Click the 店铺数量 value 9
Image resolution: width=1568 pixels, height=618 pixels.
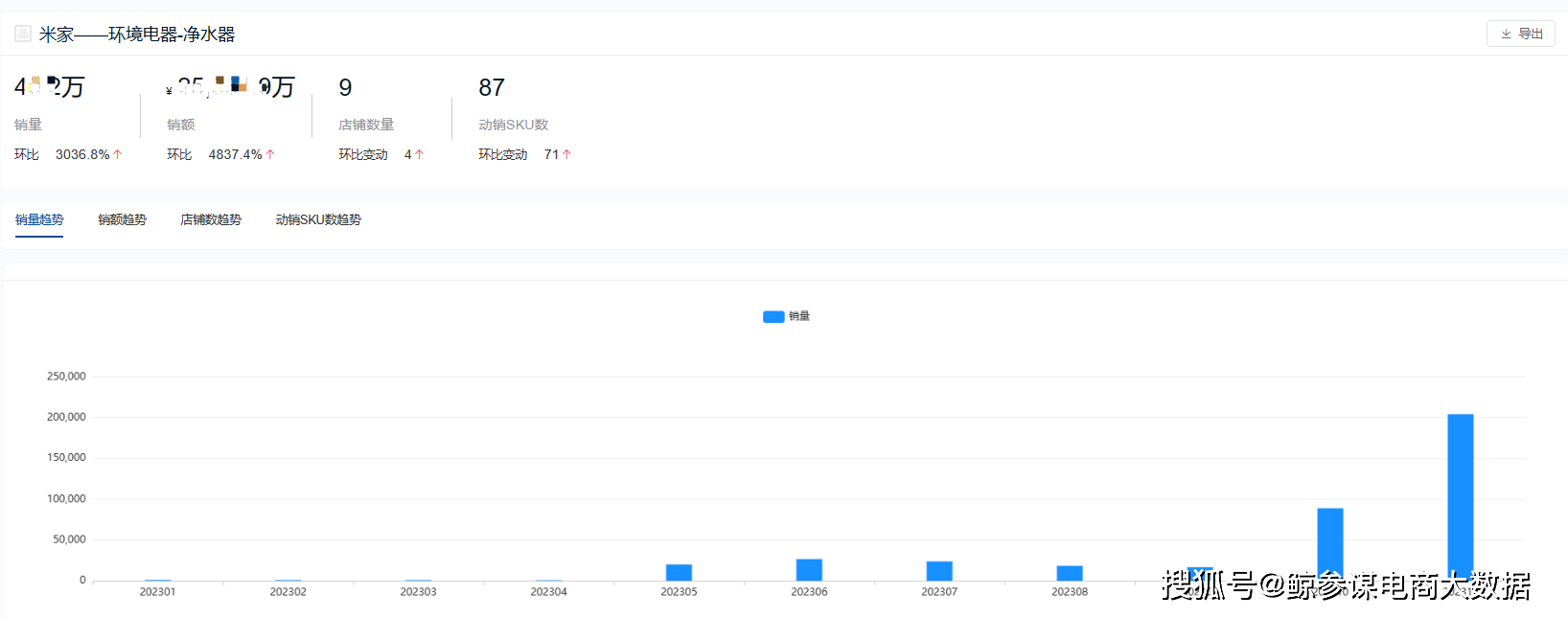click(x=345, y=88)
